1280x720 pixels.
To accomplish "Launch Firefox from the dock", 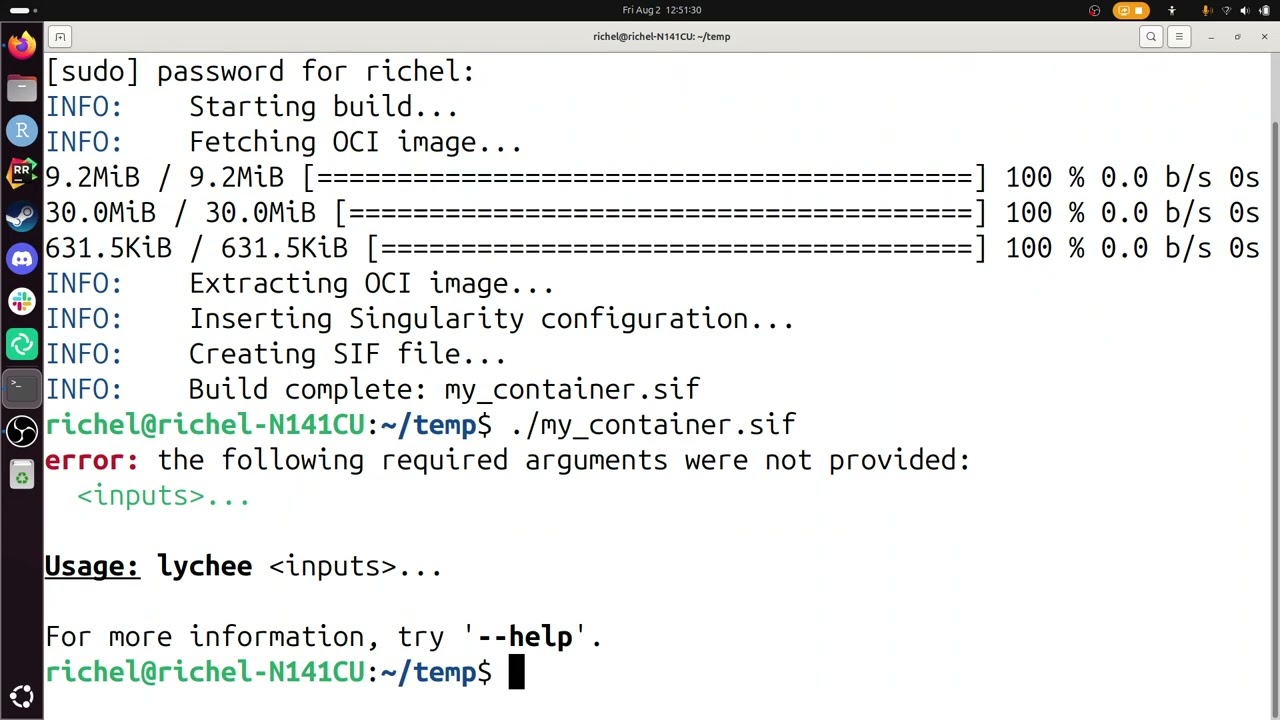I will pyautogui.click(x=22, y=46).
